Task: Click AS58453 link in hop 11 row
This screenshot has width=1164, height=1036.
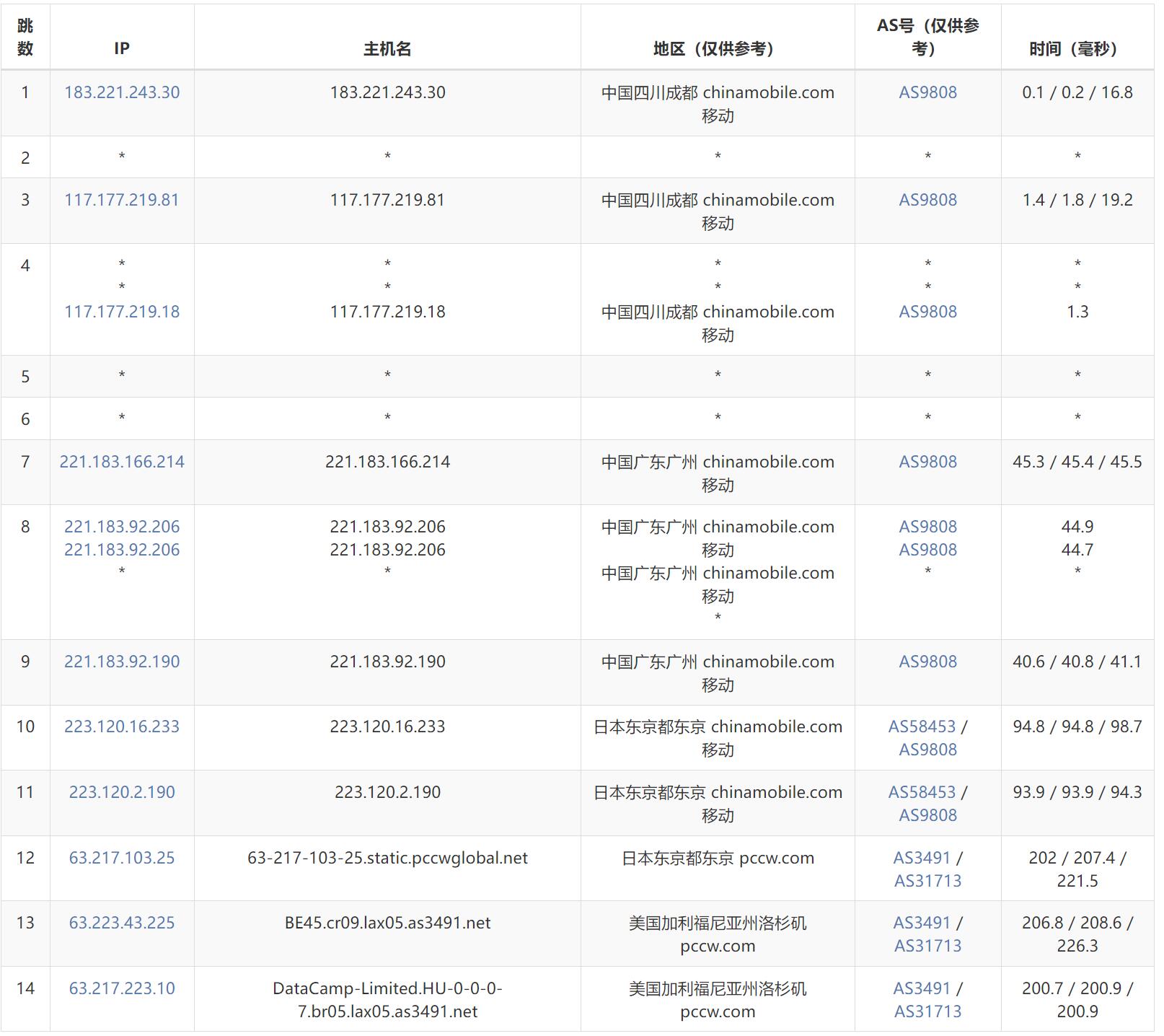Action: pos(922,792)
